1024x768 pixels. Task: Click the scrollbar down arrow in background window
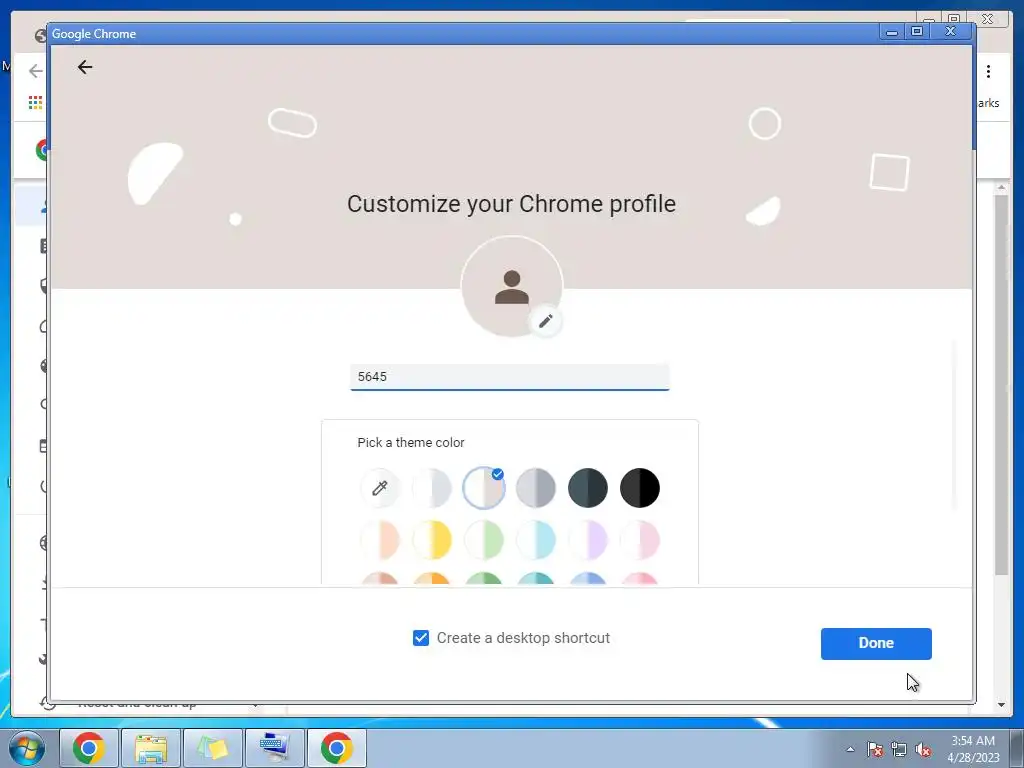tap(1001, 705)
